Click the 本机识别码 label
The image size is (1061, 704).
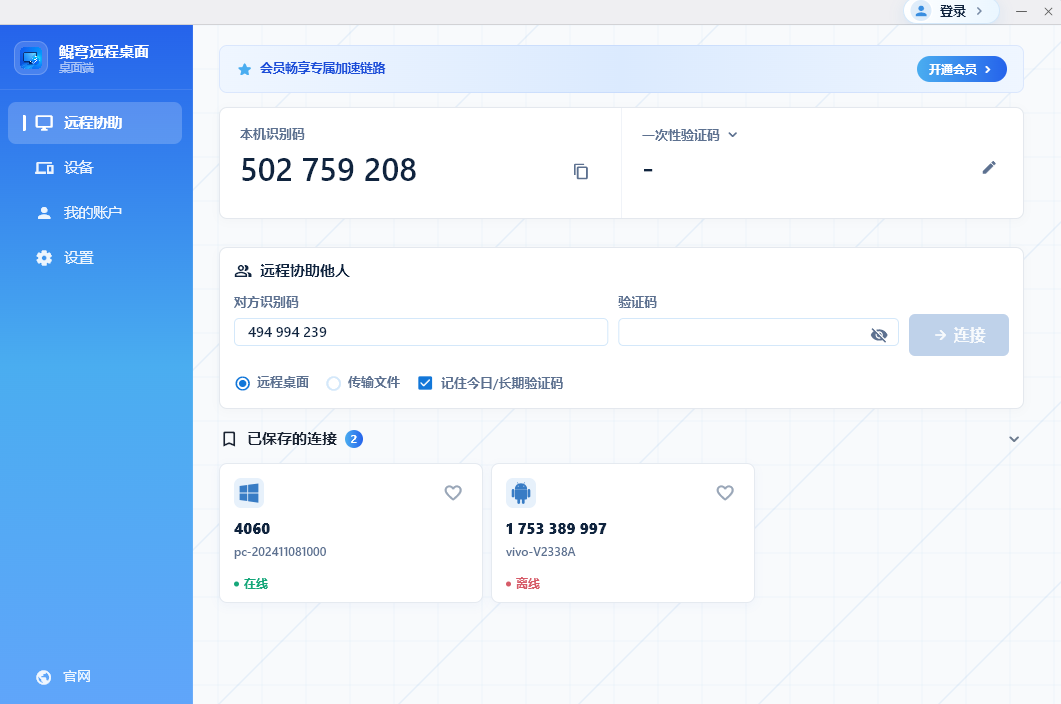(x=273, y=134)
